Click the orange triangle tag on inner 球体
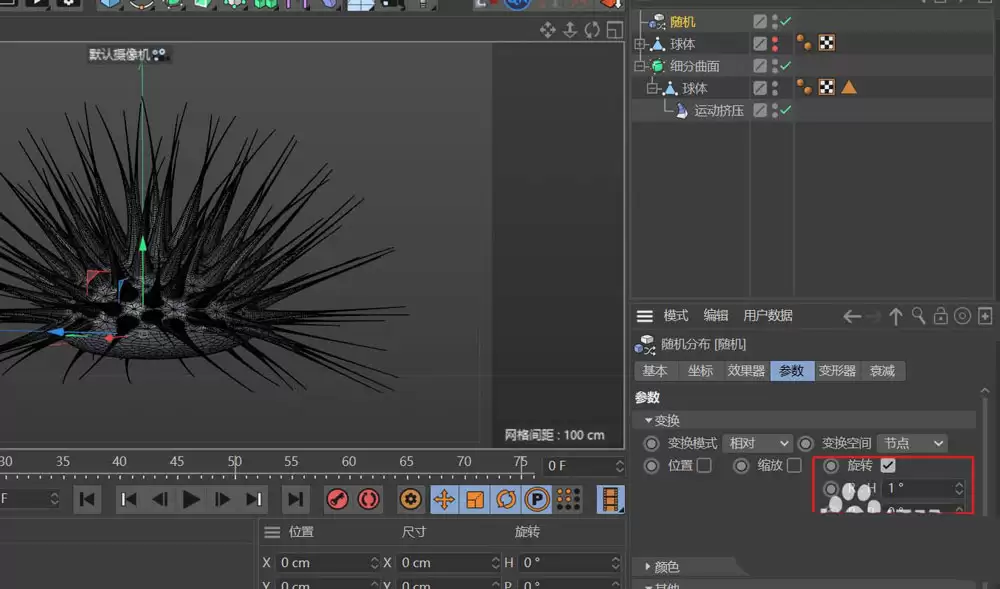1000x589 pixels. [848, 87]
